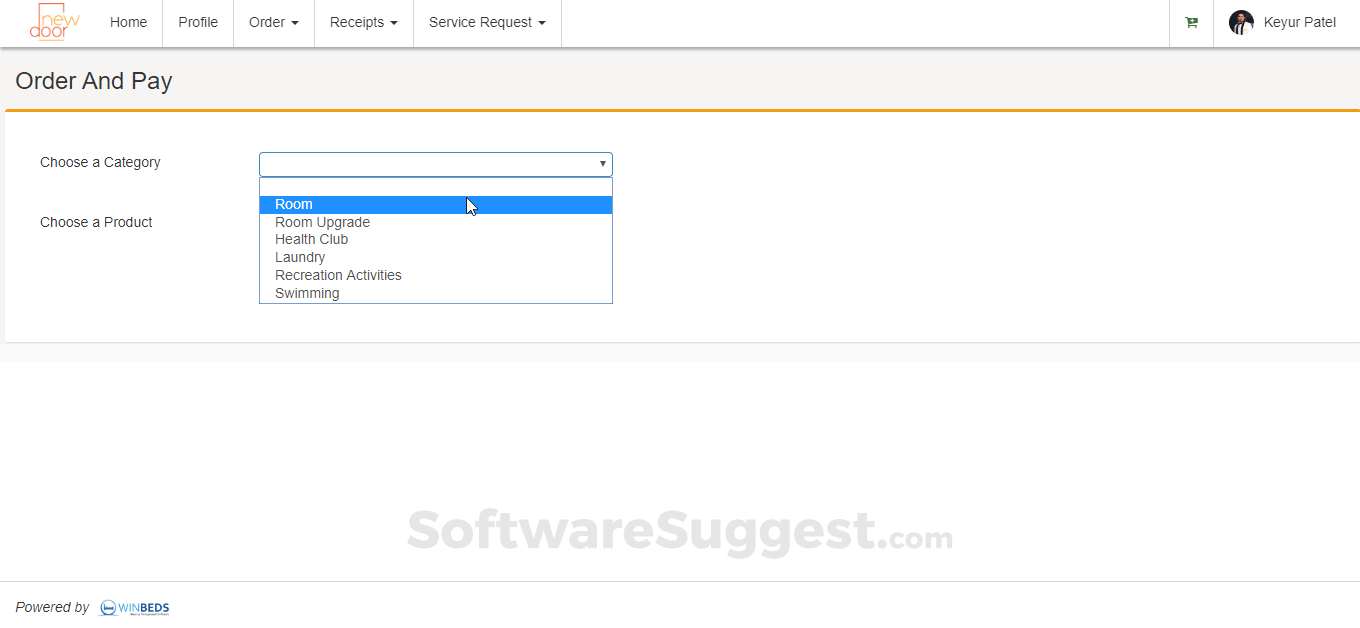
Task: Navigate to the Home tab
Action: [x=128, y=22]
